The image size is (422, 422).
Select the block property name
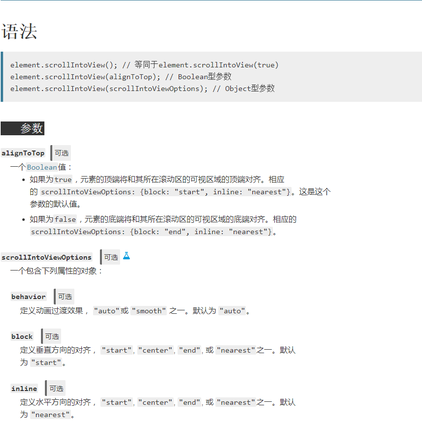point(22,336)
